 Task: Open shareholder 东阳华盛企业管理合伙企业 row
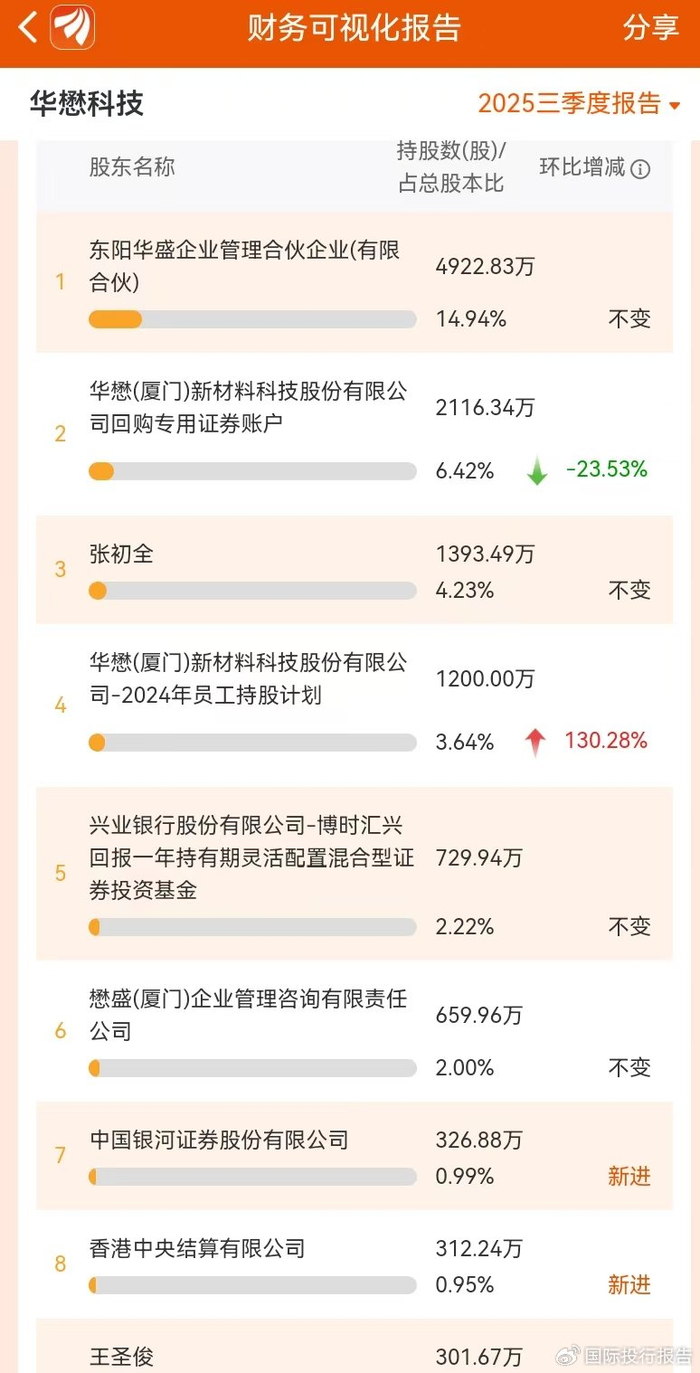245,266
